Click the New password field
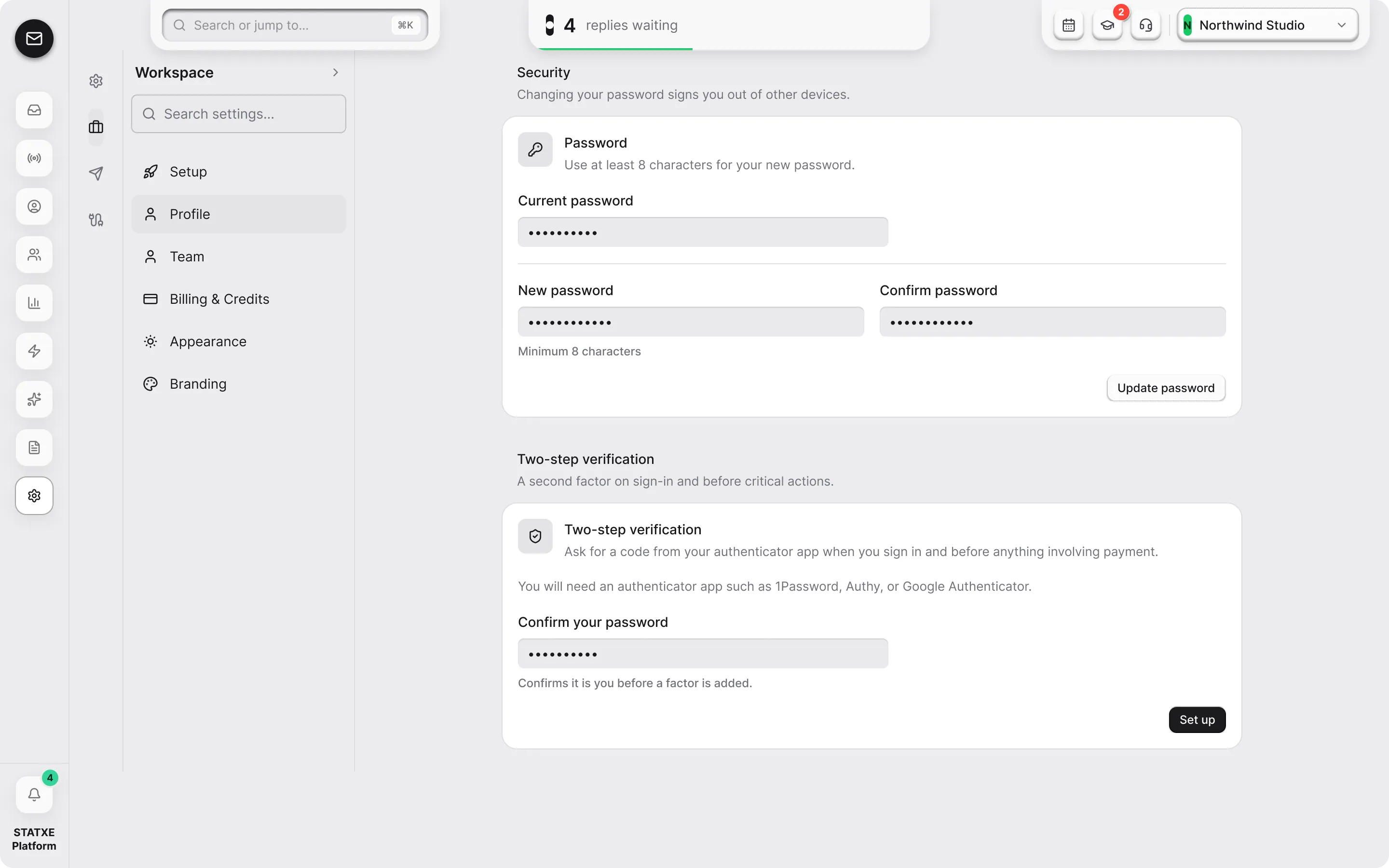Image resolution: width=1389 pixels, height=868 pixels. [x=691, y=322]
